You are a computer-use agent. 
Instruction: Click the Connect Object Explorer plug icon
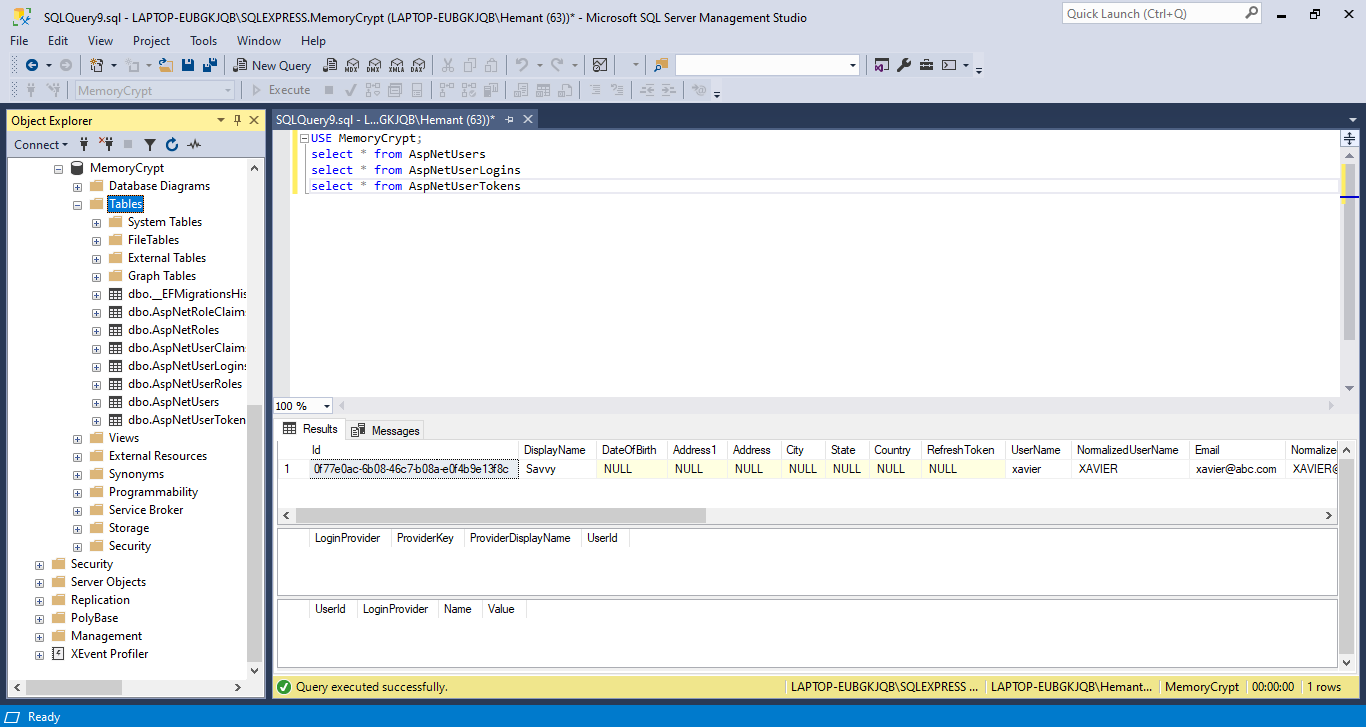85,144
